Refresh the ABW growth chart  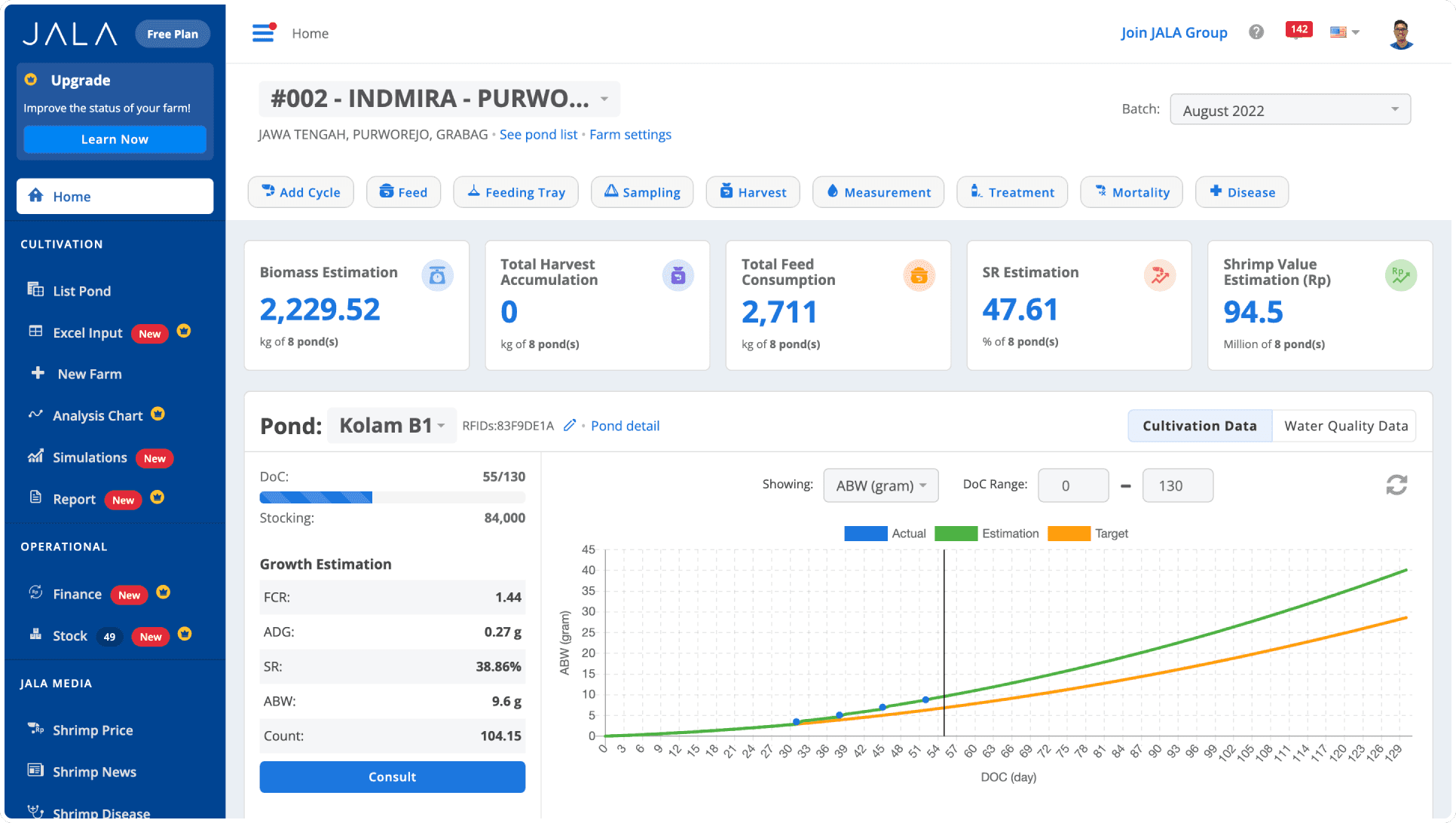[x=1397, y=485]
